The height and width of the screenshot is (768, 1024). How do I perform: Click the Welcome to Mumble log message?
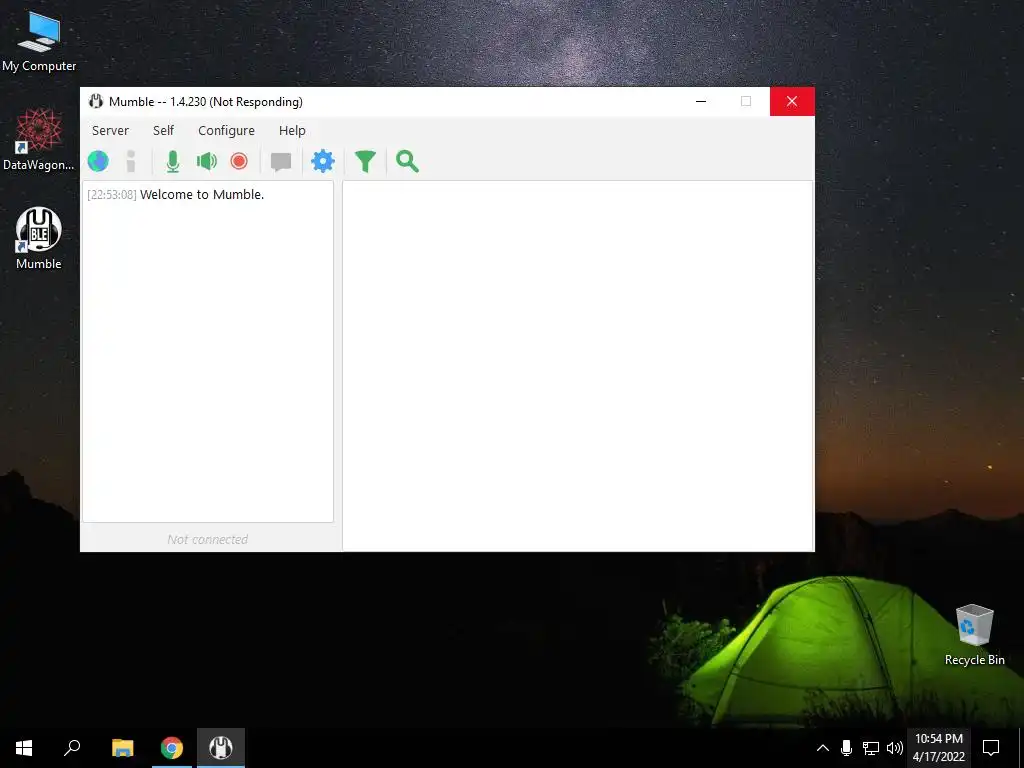(x=202, y=195)
